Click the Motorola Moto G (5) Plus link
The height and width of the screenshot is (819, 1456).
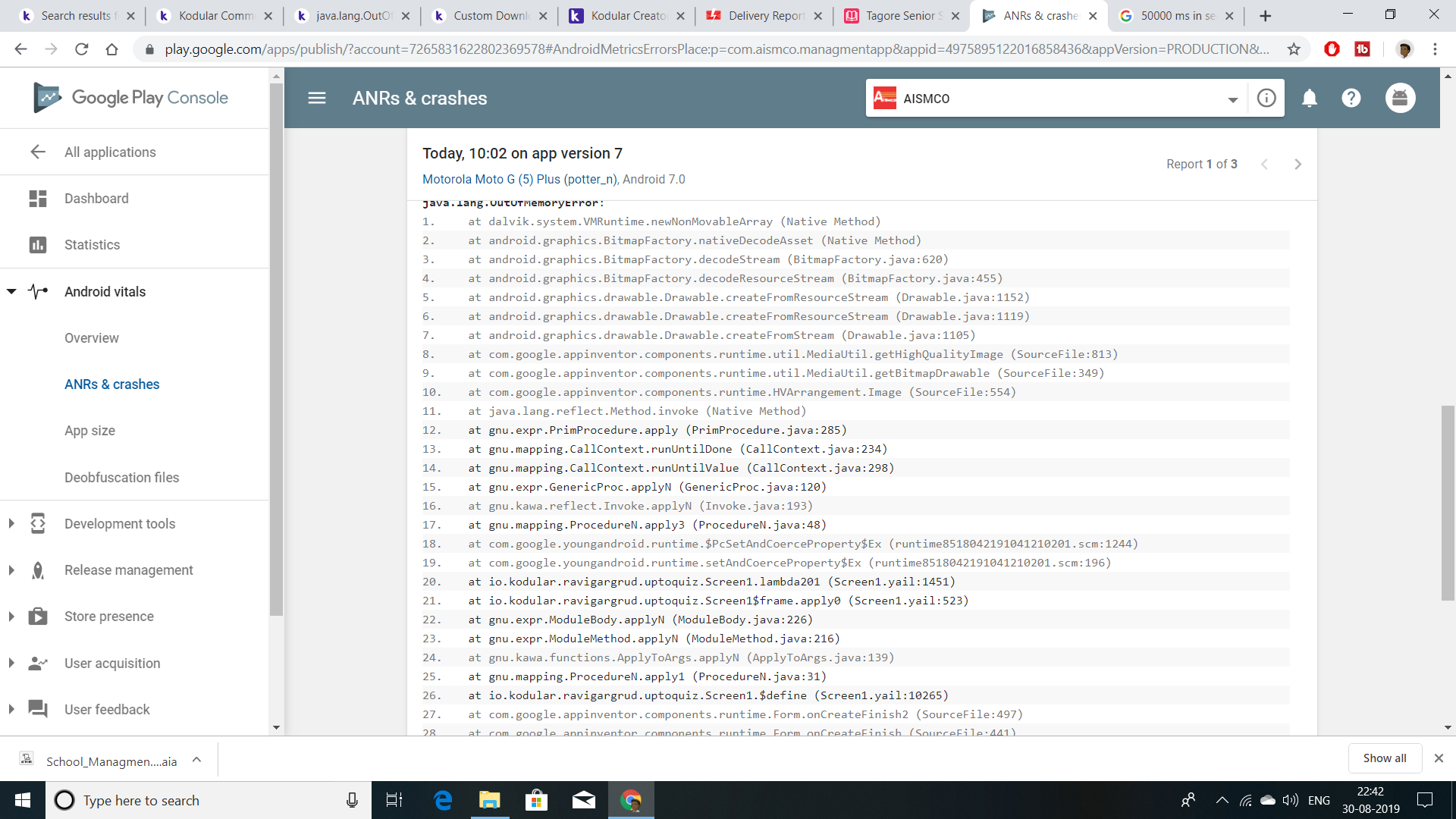(519, 179)
